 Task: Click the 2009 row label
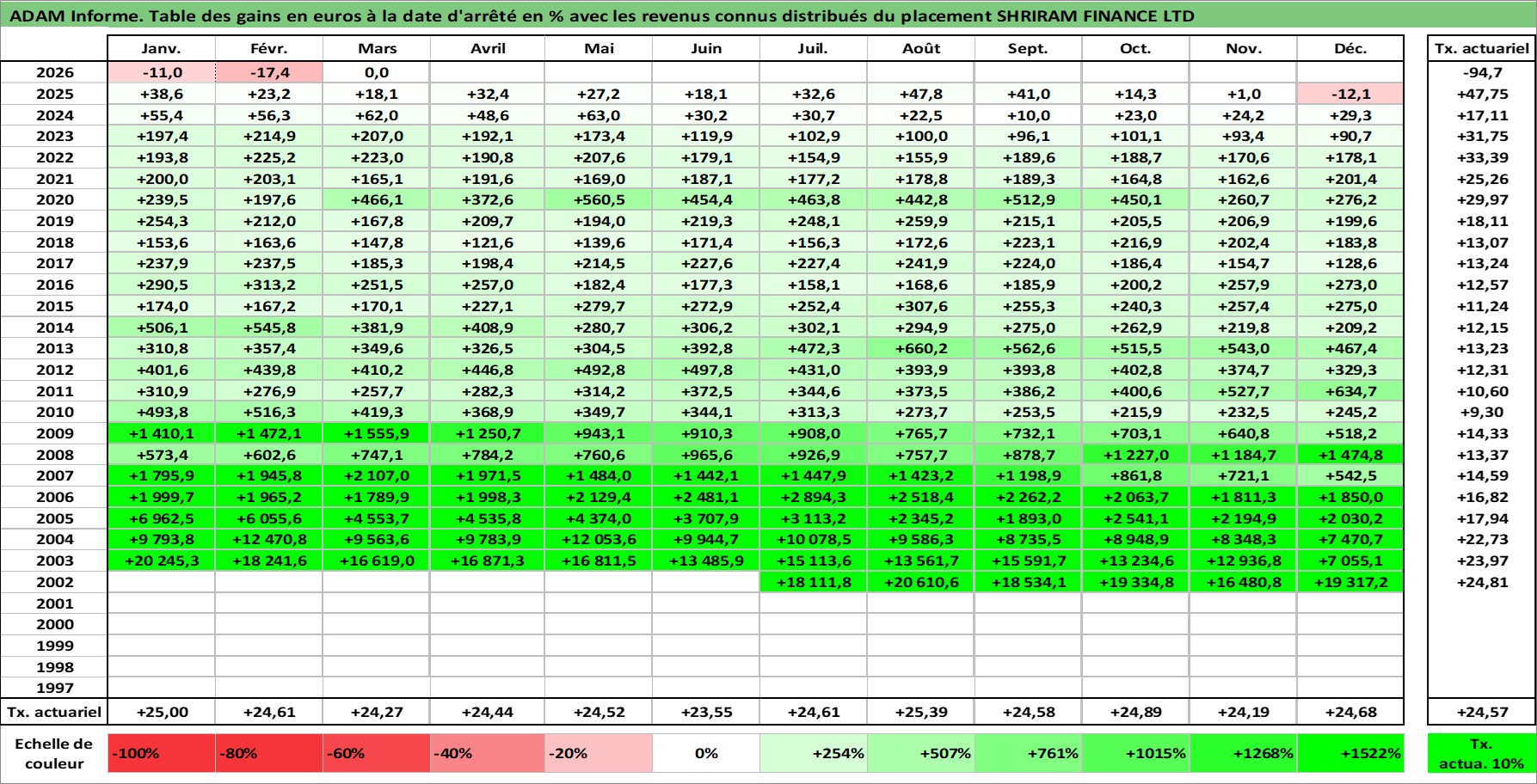tap(54, 433)
